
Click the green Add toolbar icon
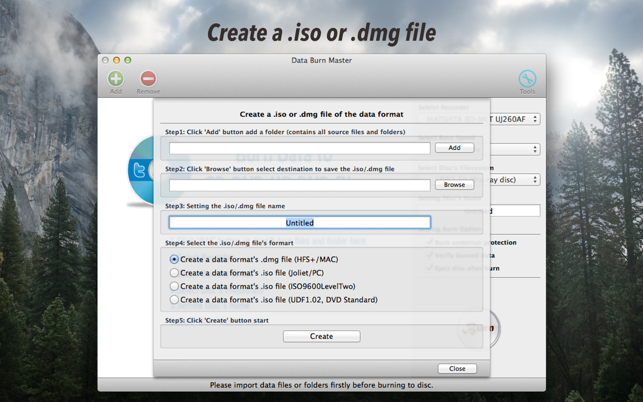tap(116, 79)
